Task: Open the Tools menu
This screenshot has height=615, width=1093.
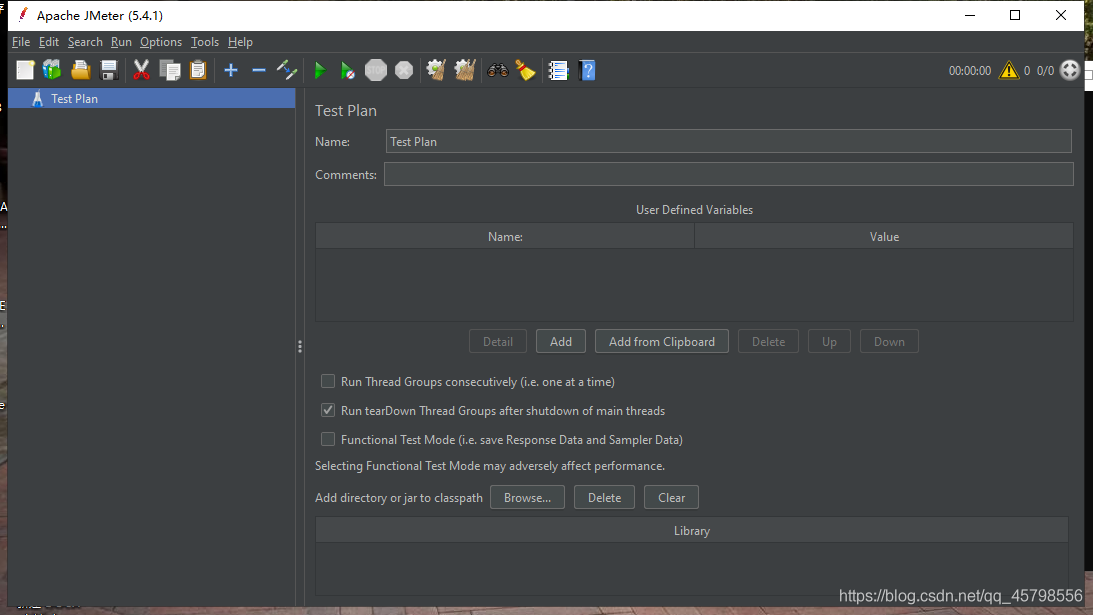Action: [x=205, y=42]
